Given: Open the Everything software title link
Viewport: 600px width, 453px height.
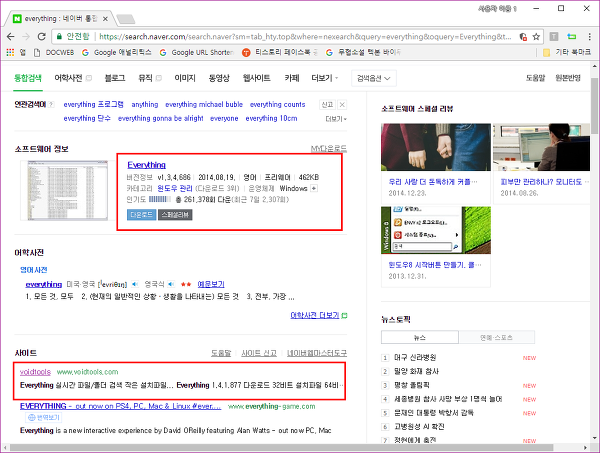Looking at the screenshot, I should click(x=147, y=165).
